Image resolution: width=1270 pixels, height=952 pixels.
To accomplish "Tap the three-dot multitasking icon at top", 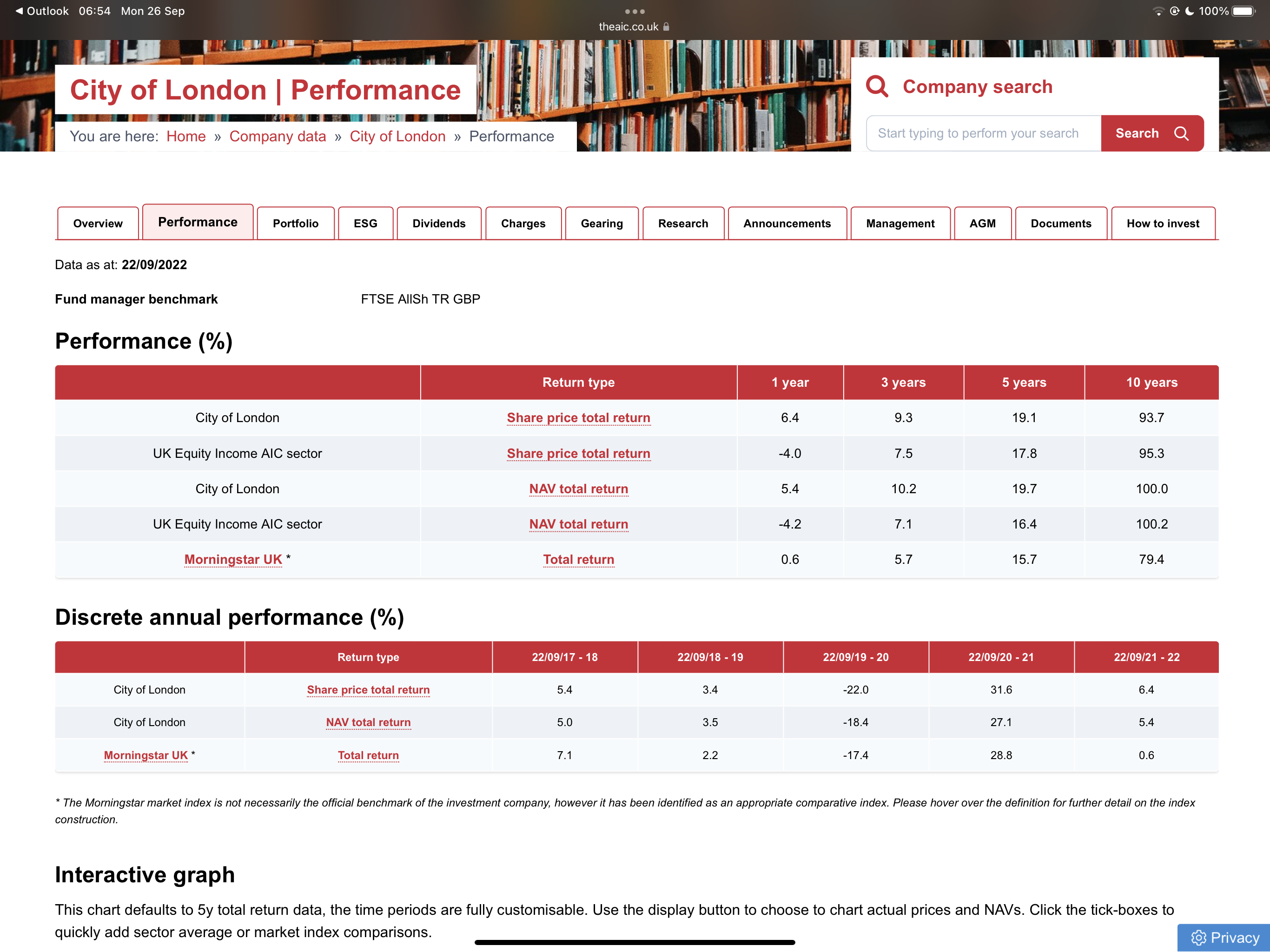I will 635,12.
